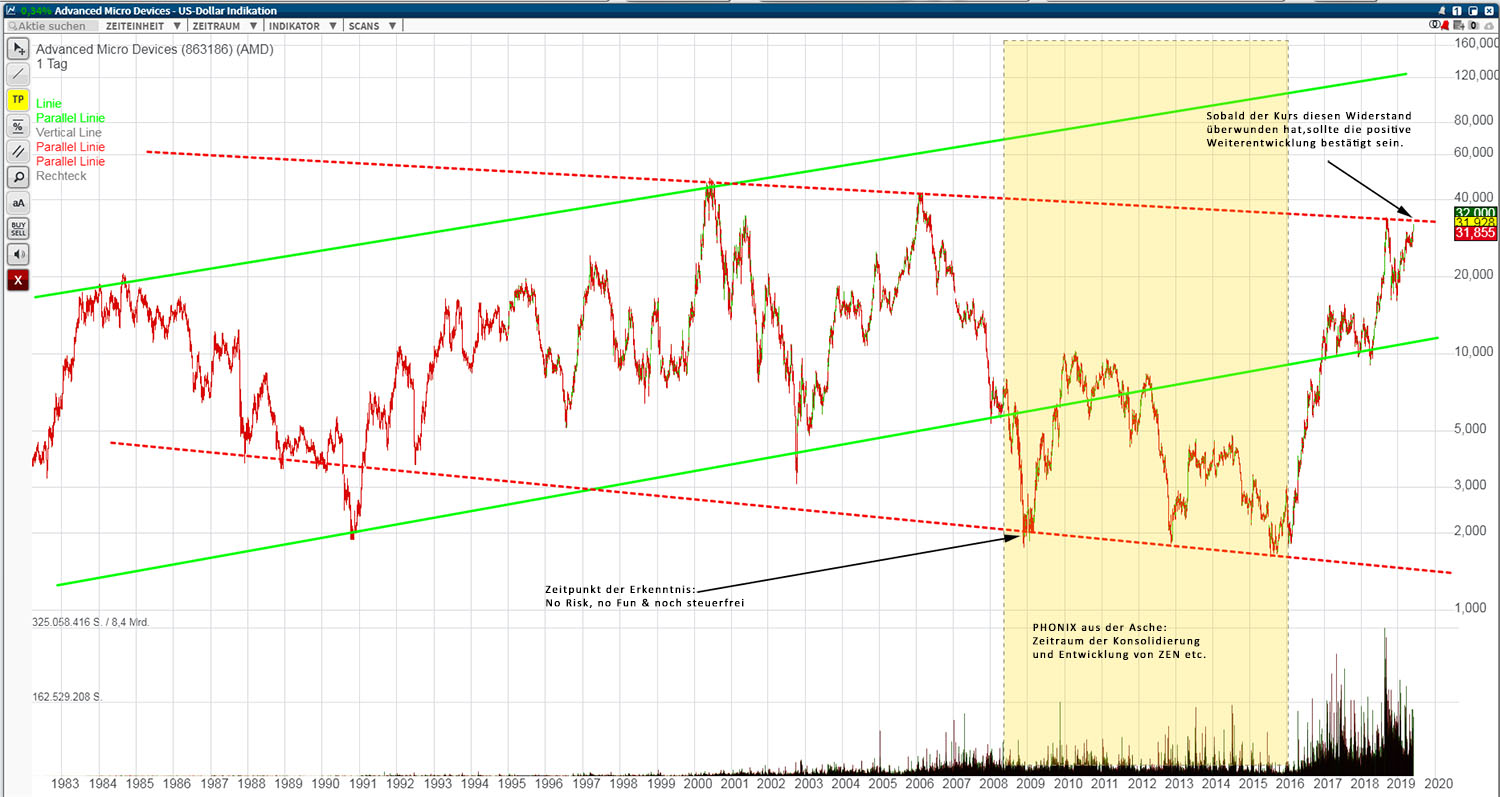The image size is (1500, 797).
Task: Open the percent measurement tool
Action: coord(17,125)
